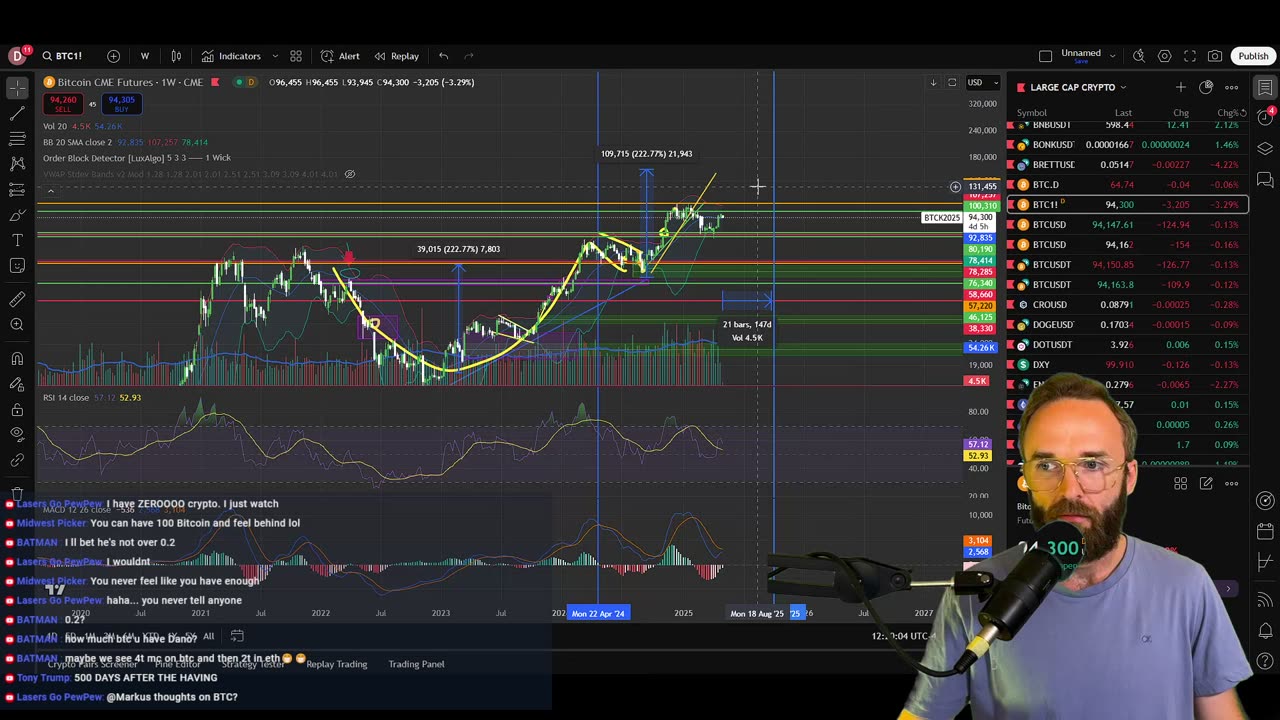Image resolution: width=1280 pixels, height=720 pixels.
Task: Sort watchlist by the Last column
Action: 1123,113
